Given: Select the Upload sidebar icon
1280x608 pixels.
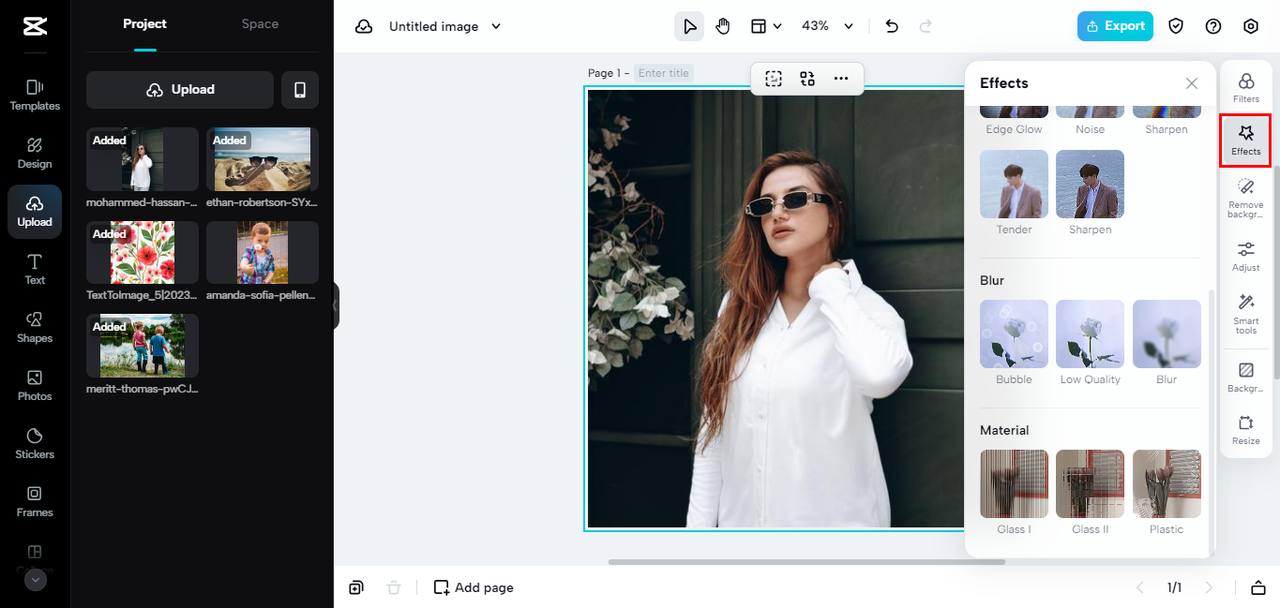Looking at the screenshot, I should point(35,211).
